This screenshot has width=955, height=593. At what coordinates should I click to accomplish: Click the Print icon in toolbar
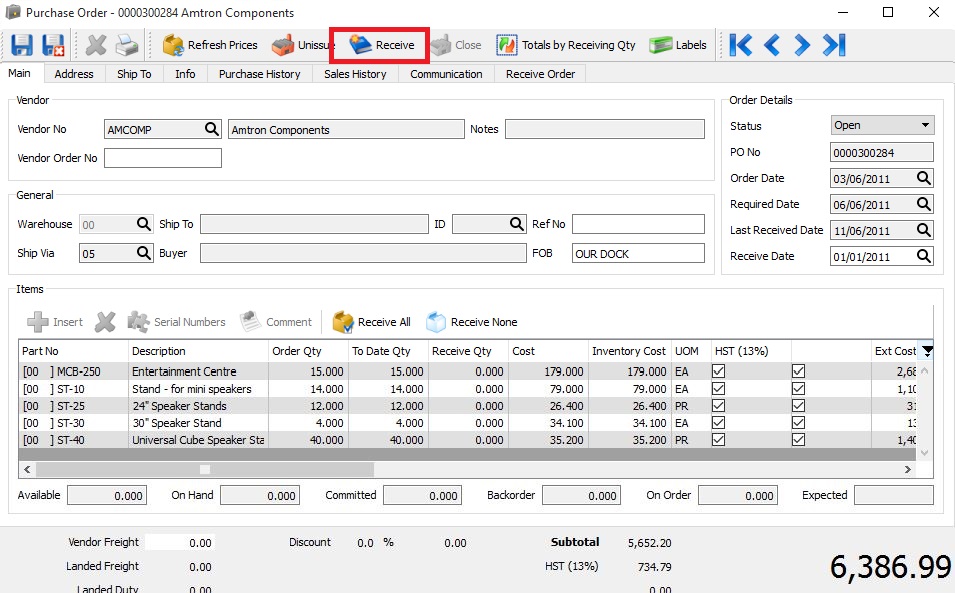127,45
